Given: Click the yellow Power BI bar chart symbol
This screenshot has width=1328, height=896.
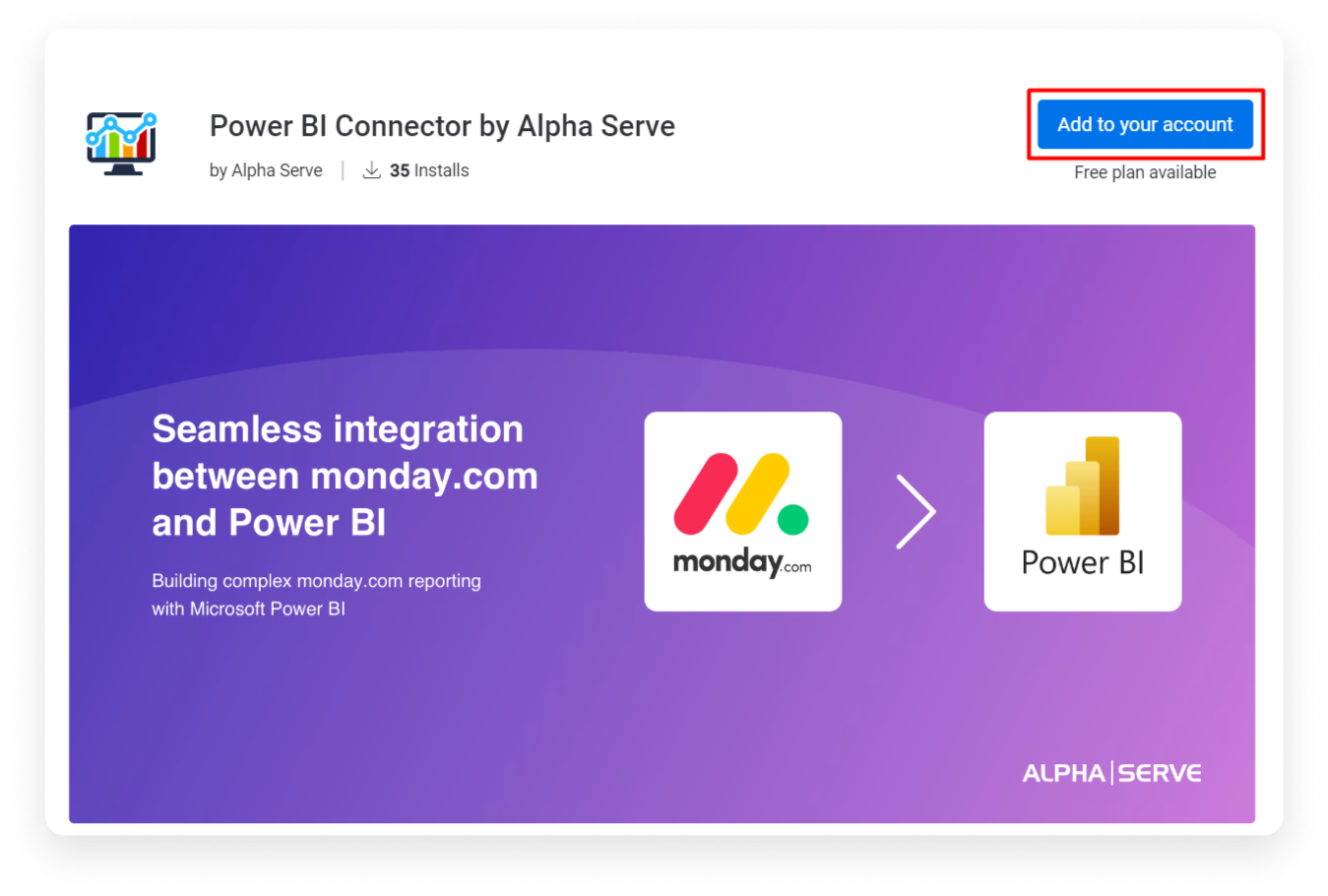Looking at the screenshot, I should 1082,484.
